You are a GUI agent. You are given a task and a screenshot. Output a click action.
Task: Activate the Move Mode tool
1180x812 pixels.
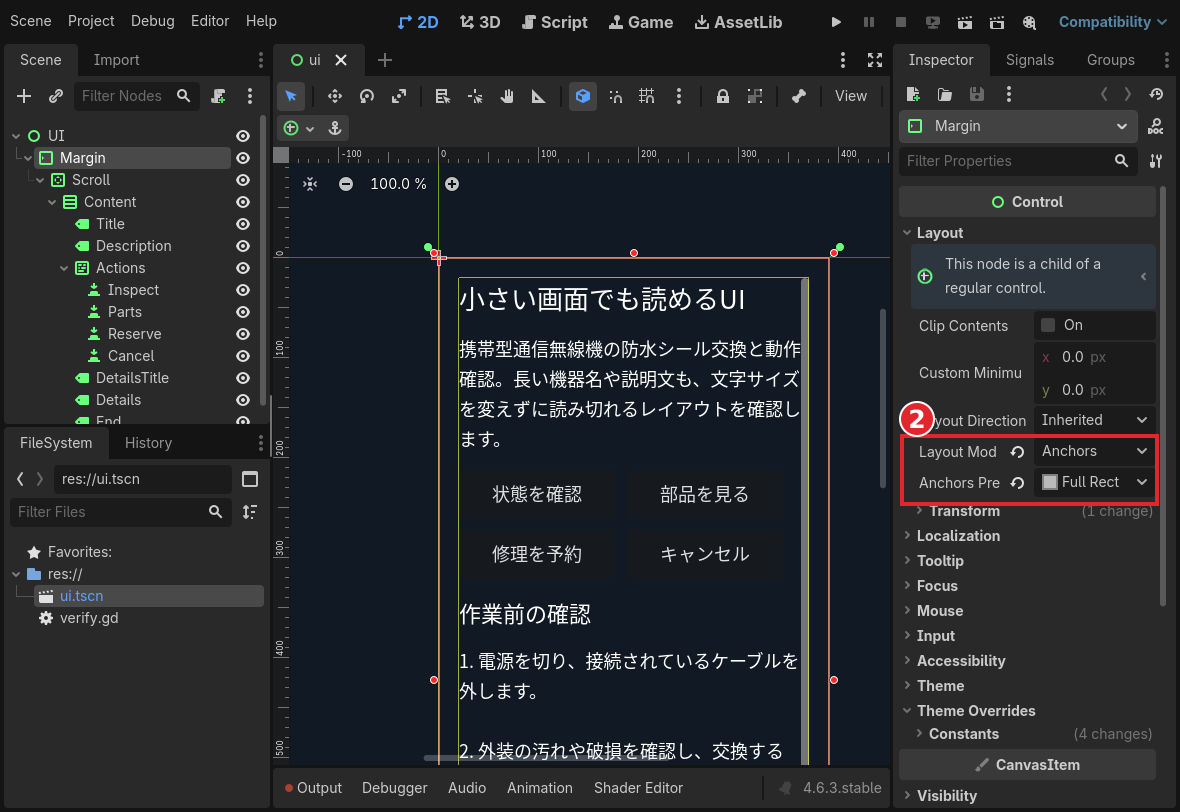coord(334,96)
